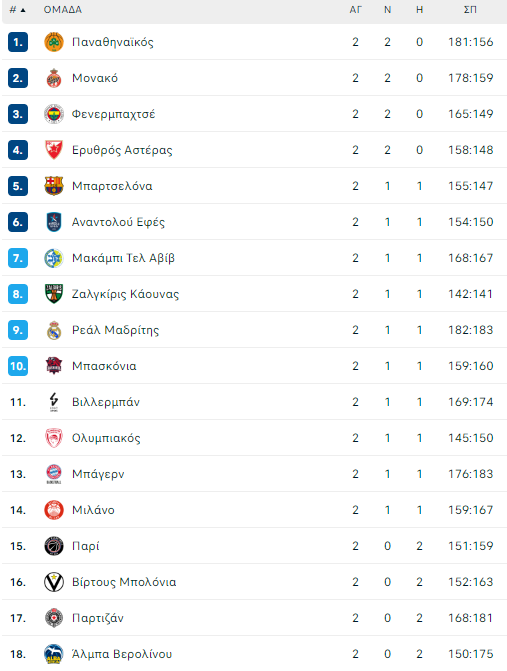The height and width of the screenshot is (671, 507).
Task: Sort by the ΣΠ points column header
Action: pyautogui.click(x=470, y=9)
